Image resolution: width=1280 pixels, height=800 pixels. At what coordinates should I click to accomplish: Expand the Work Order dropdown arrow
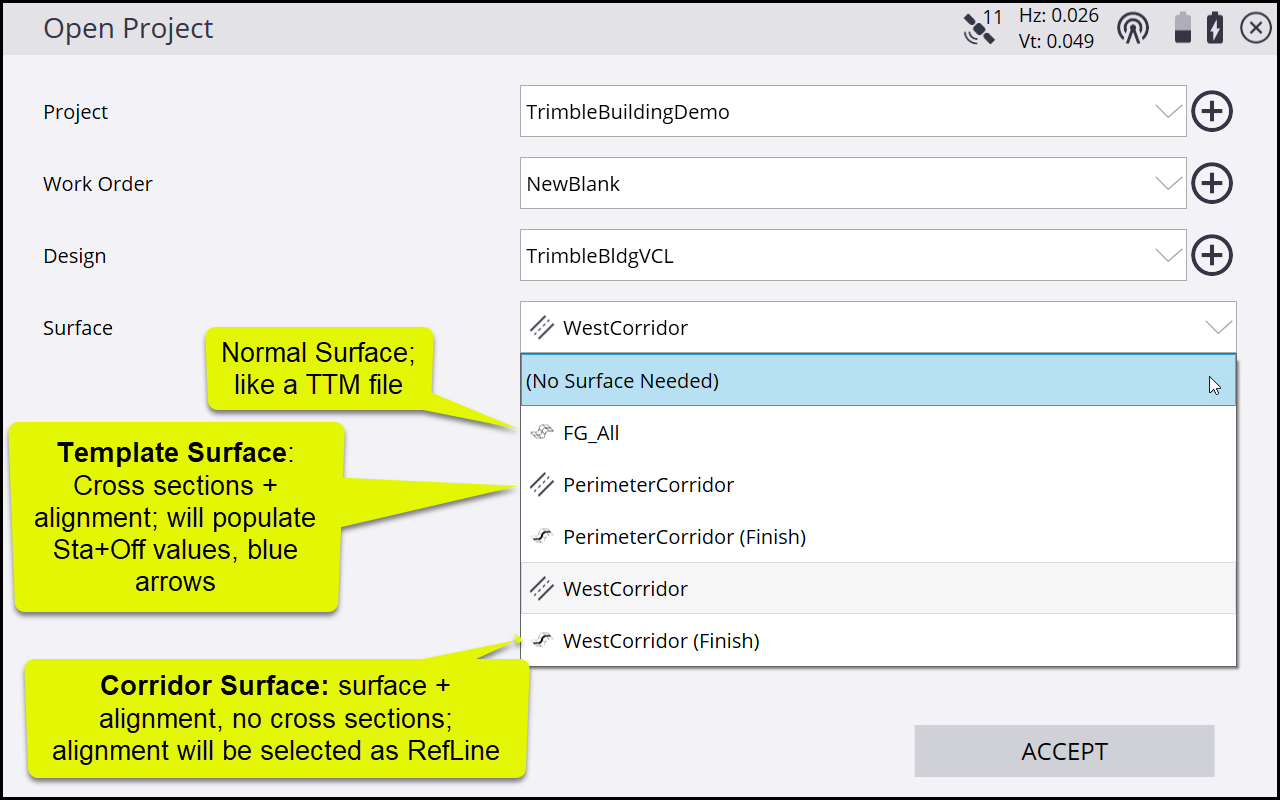click(x=1168, y=184)
